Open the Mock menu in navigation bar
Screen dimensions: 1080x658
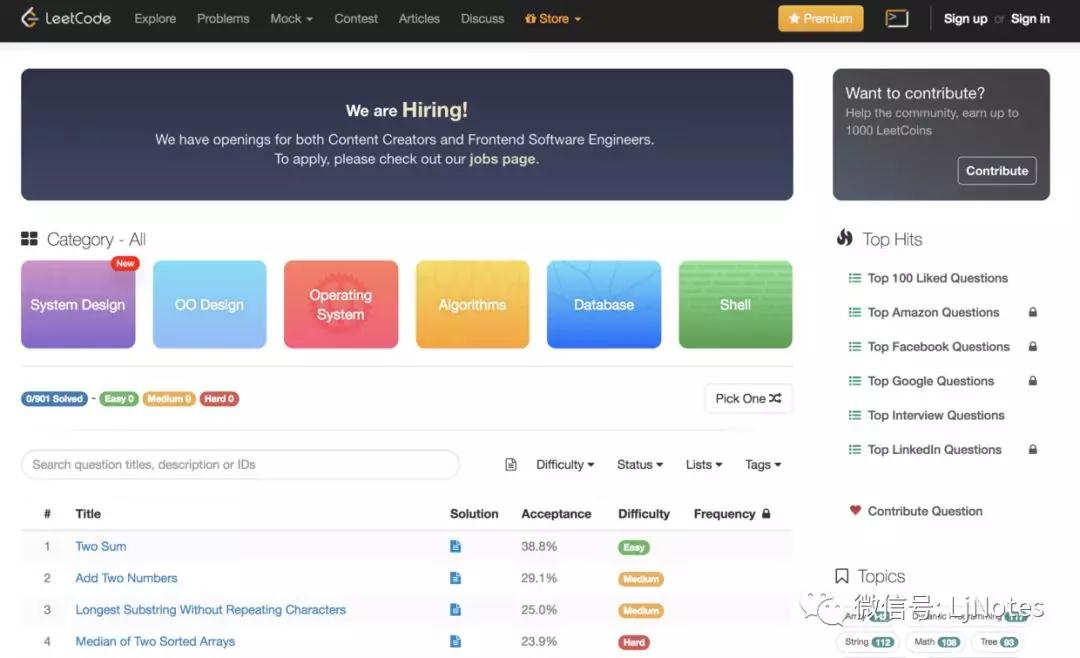coord(291,19)
